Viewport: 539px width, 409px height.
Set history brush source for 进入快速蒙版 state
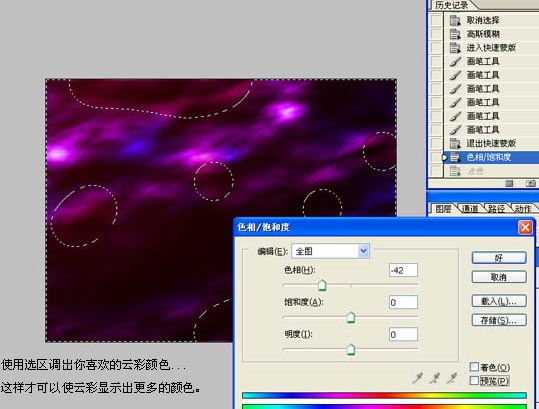[437, 48]
